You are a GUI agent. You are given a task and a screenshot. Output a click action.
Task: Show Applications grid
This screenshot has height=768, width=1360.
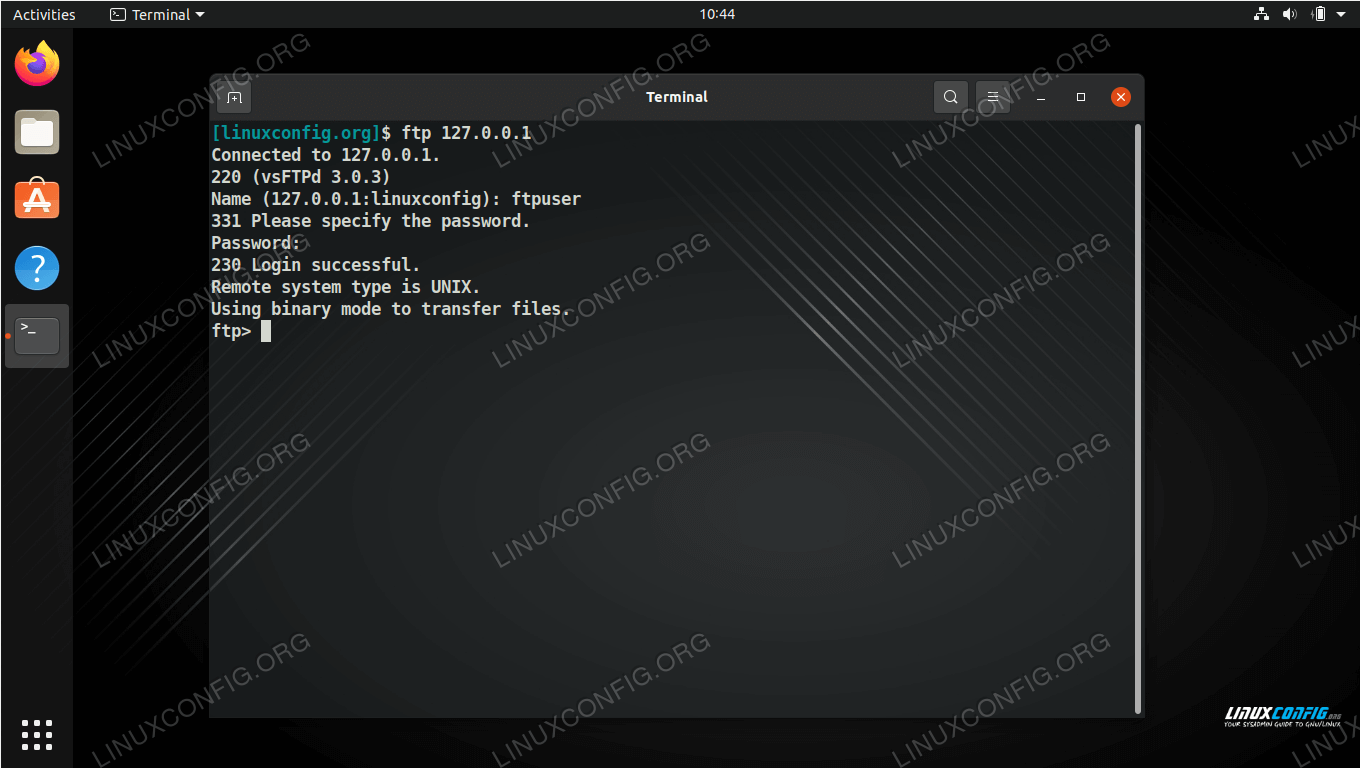[x=37, y=734]
